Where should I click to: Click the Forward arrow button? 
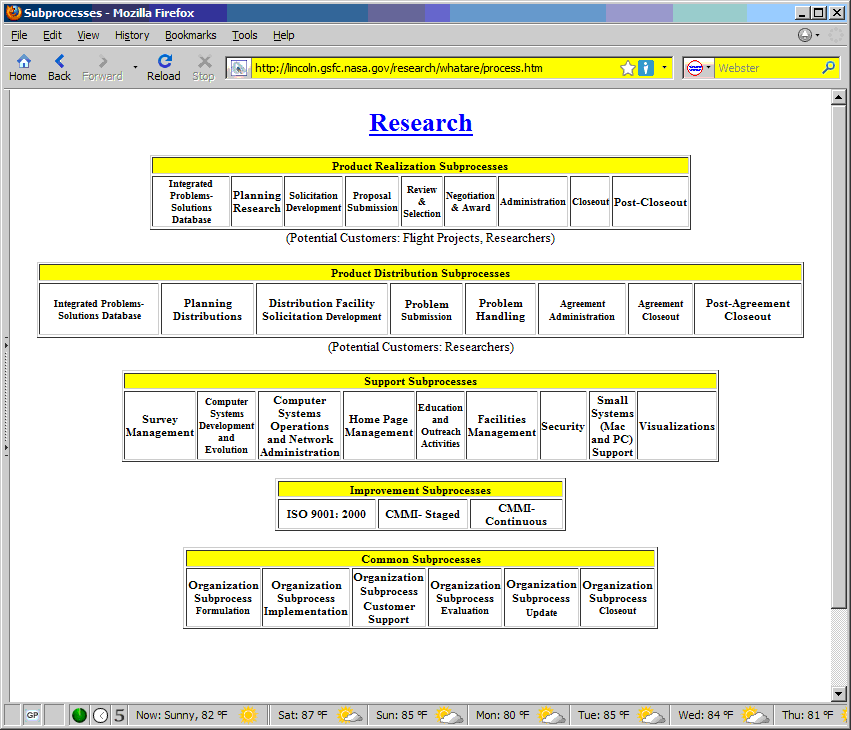tap(103, 68)
